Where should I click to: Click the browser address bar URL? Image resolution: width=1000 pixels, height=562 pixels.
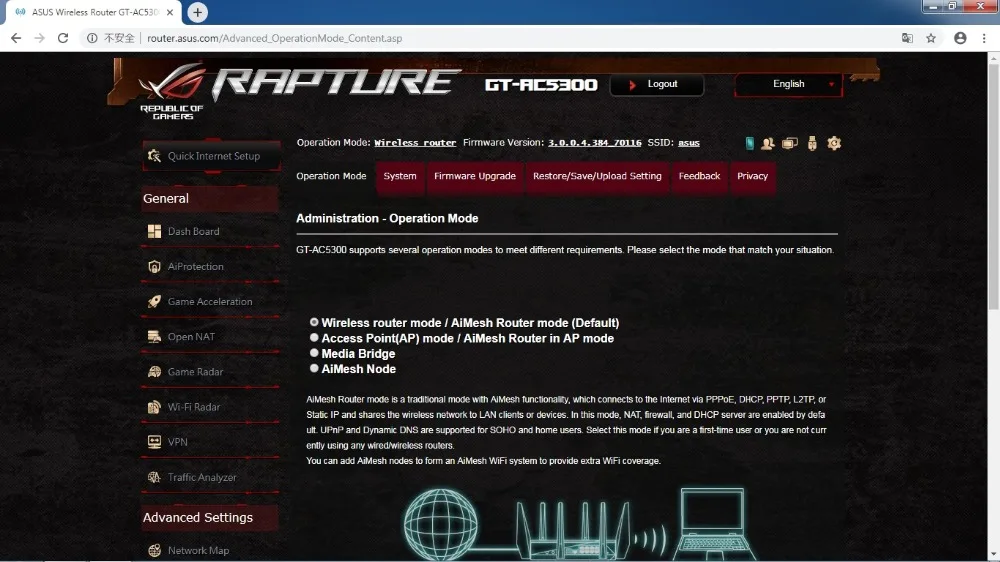coord(274,38)
